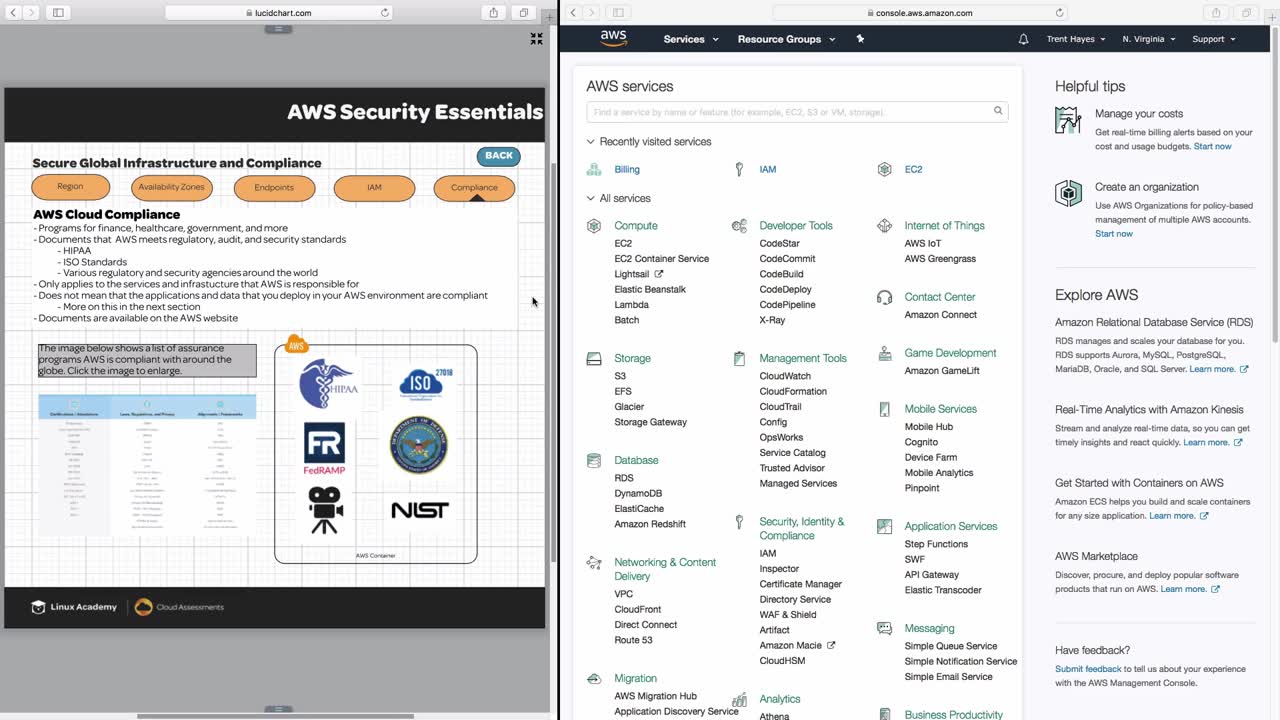Click the Mobile Services phone icon

click(x=884, y=409)
